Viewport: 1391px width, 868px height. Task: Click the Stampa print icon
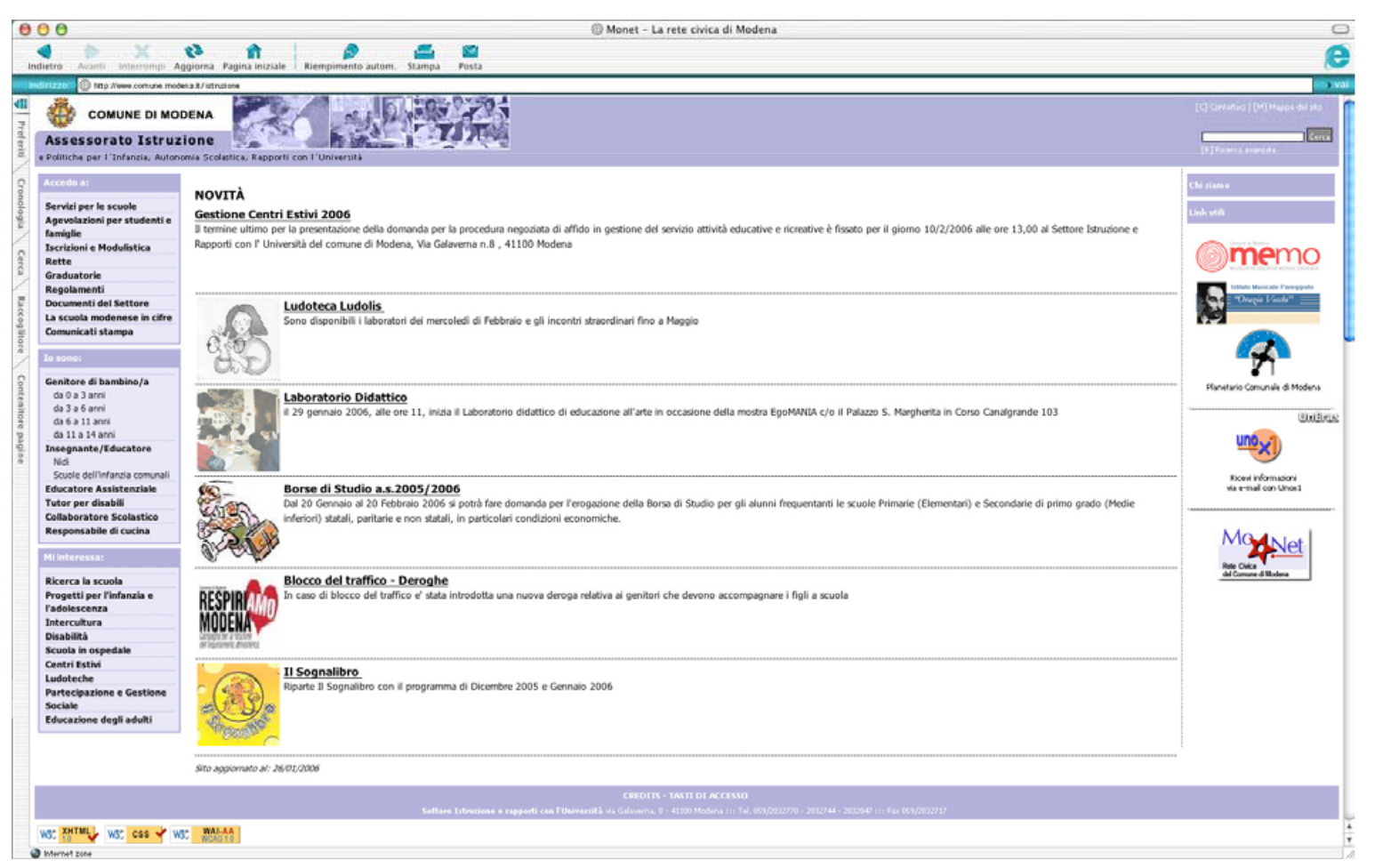click(x=423, y=52)
